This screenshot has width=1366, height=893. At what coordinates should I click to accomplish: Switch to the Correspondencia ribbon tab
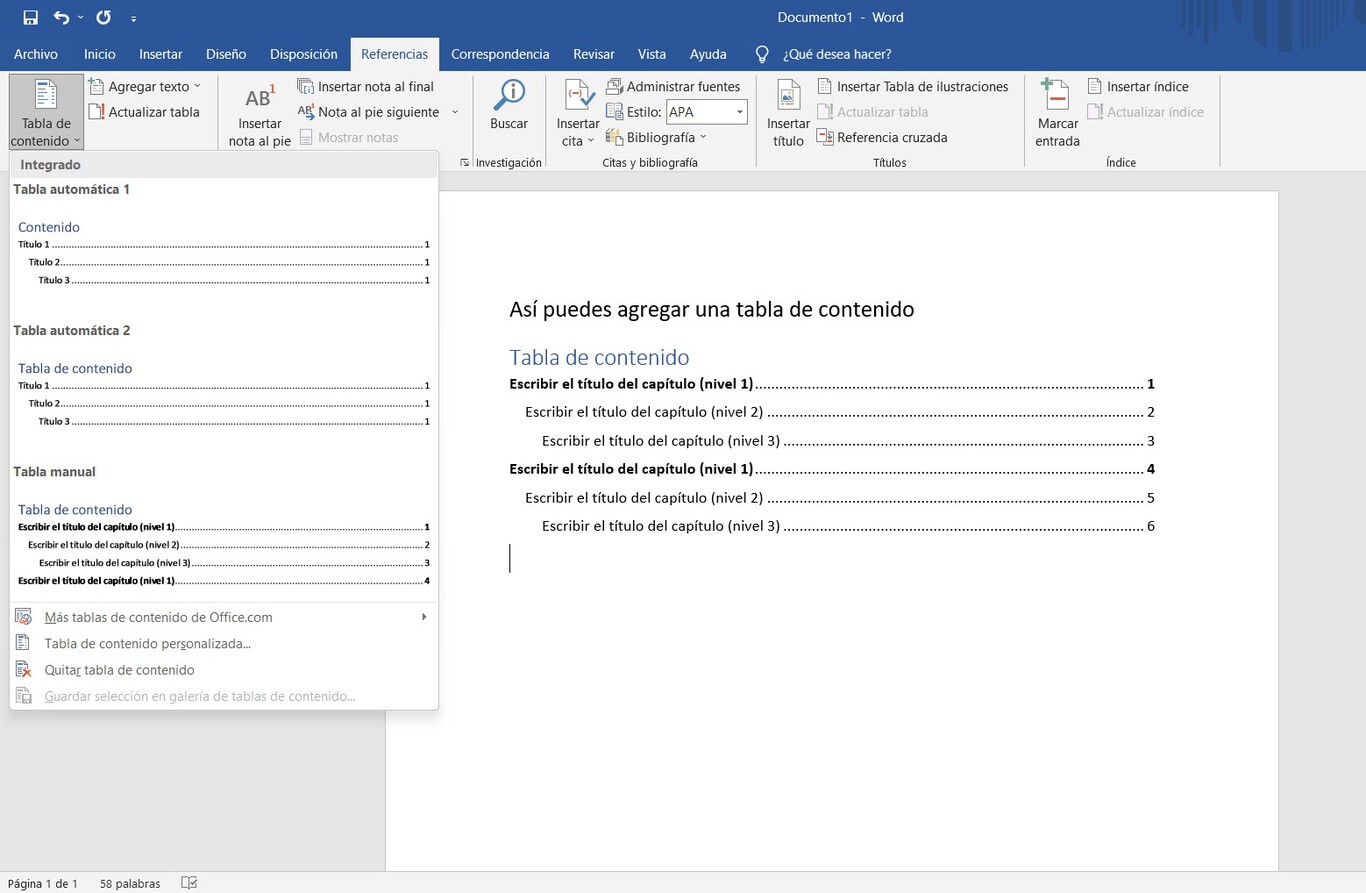pyautogui.click(x=500, y=54)
